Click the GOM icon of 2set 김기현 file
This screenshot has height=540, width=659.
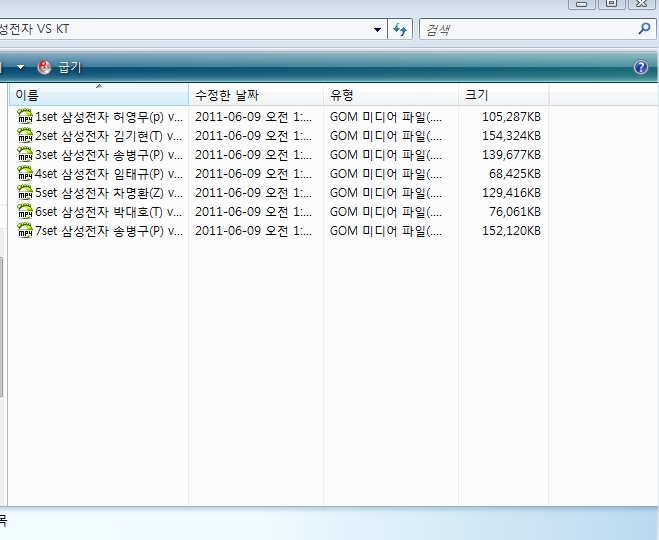25,135
